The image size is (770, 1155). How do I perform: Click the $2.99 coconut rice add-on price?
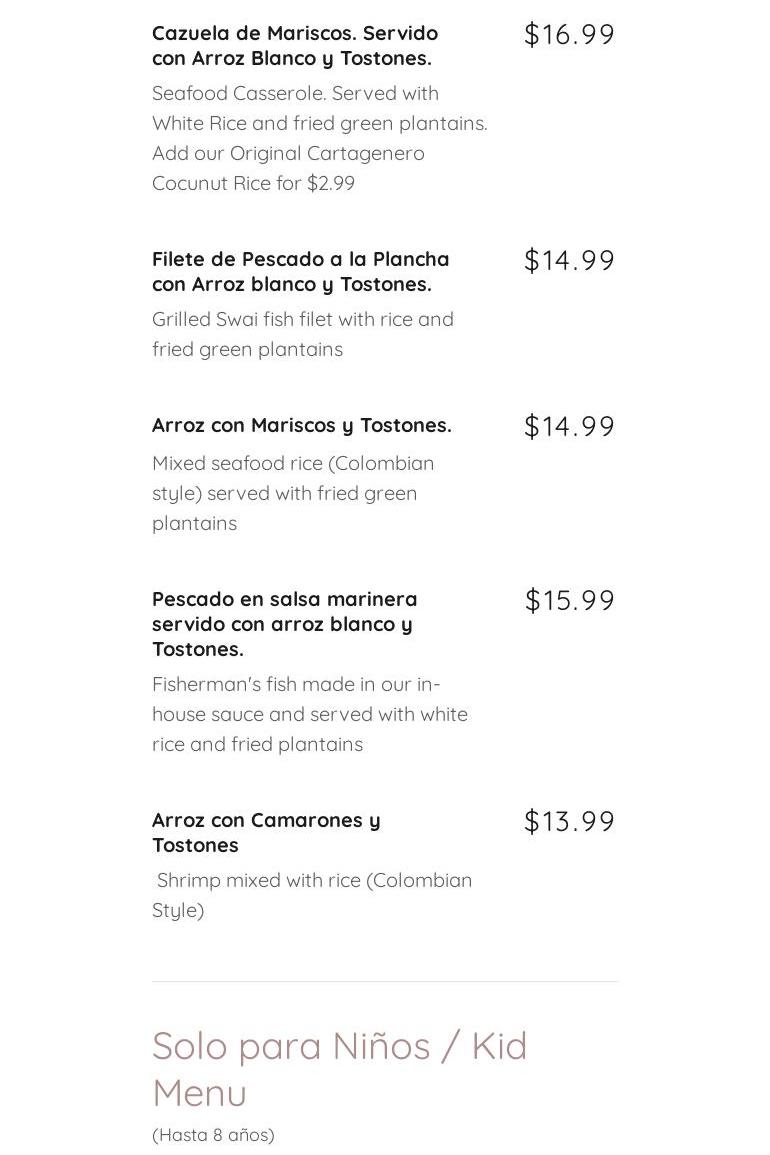pyautogui.click(x=331, y=184)
